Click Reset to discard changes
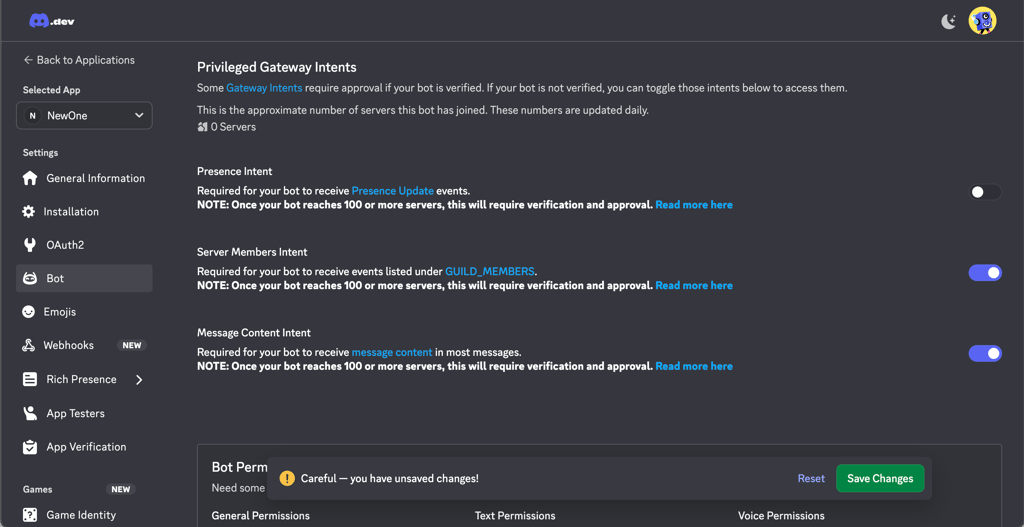1024x527 pixels. [x=811, y=479]
